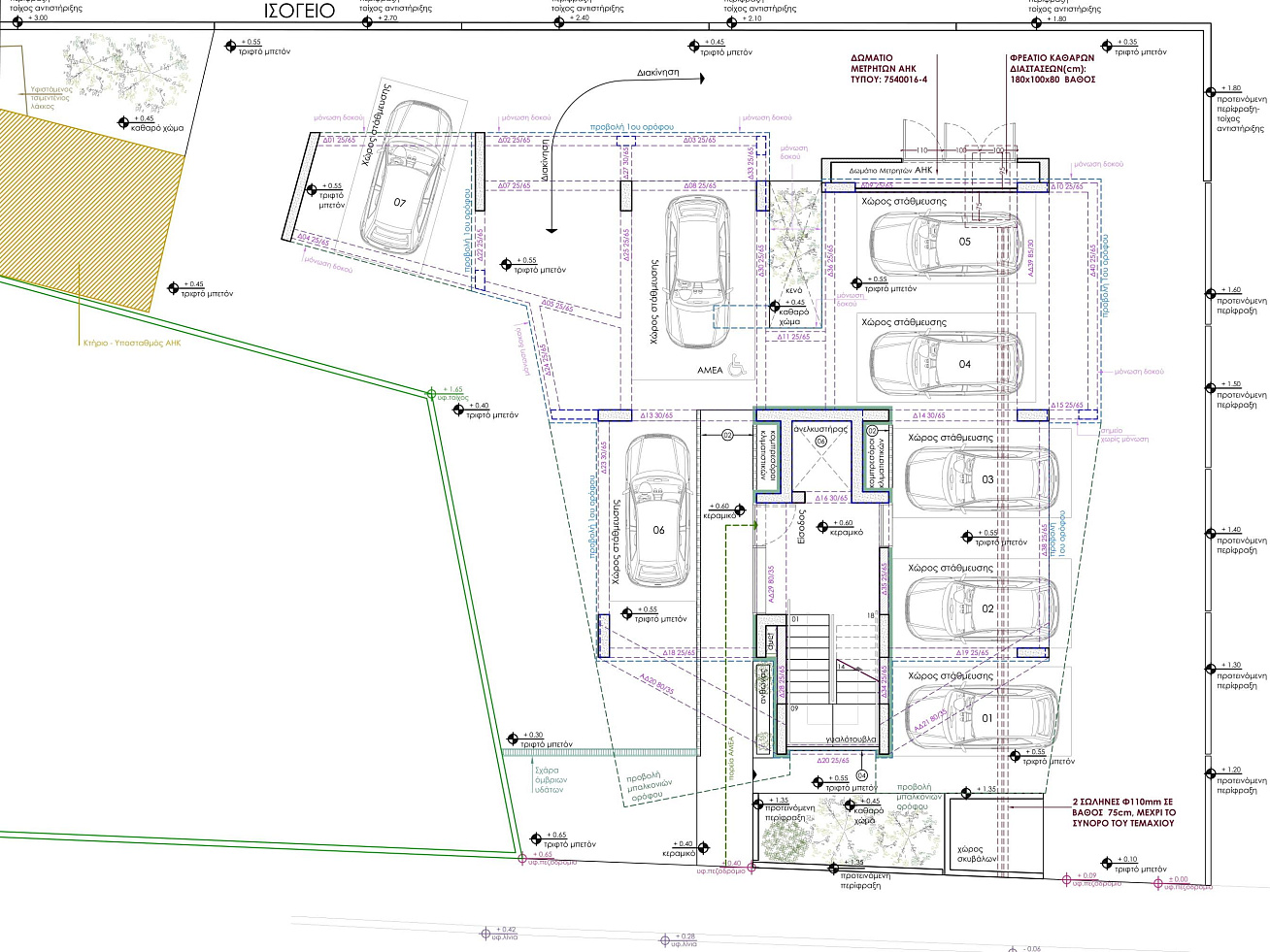Click the πορεία ΑΜΕΑ green path label
The width and height of the screenshot is (1270, 952).
tap(731, 757)
